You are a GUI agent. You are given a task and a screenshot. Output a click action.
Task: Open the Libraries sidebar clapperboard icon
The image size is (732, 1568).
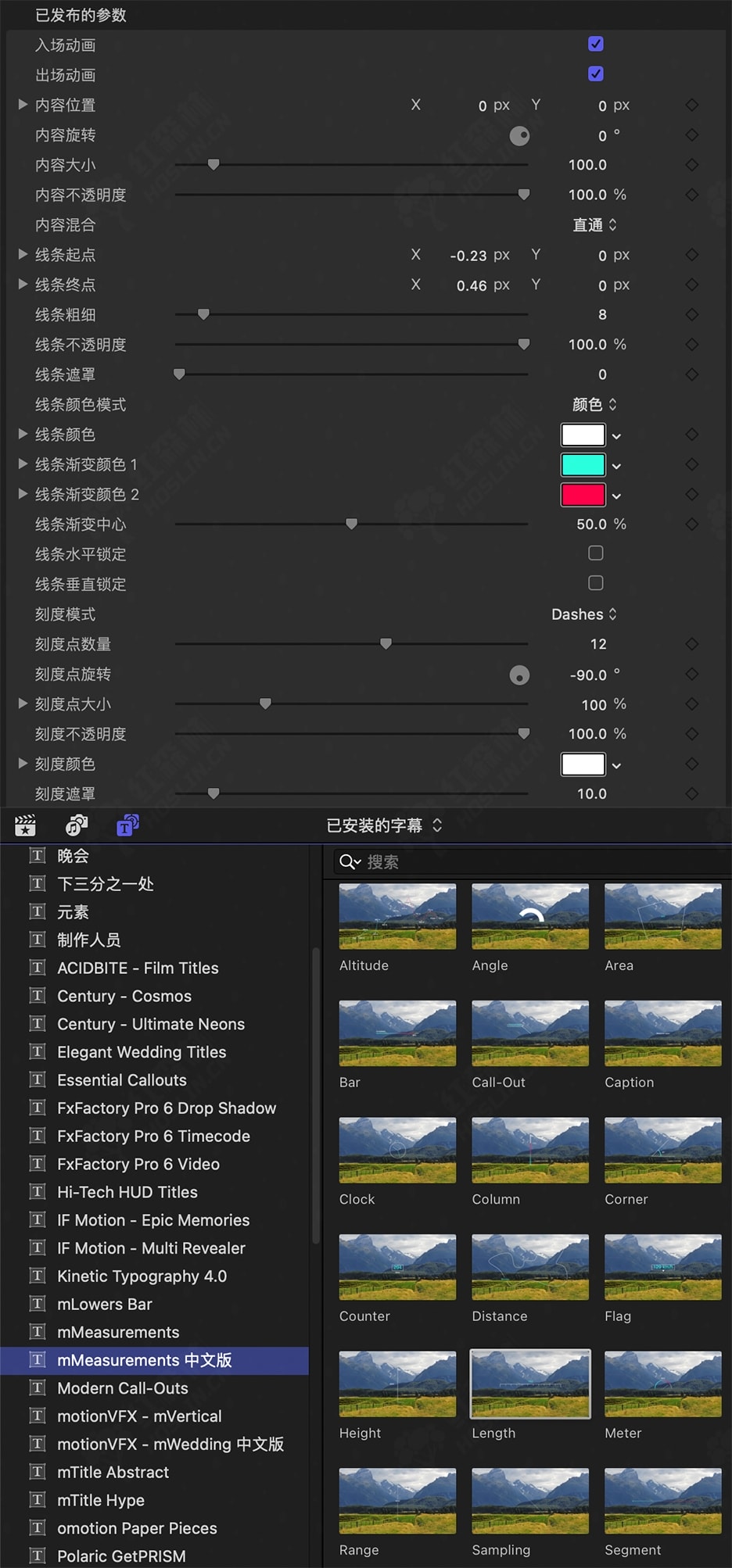pos(25,825)
